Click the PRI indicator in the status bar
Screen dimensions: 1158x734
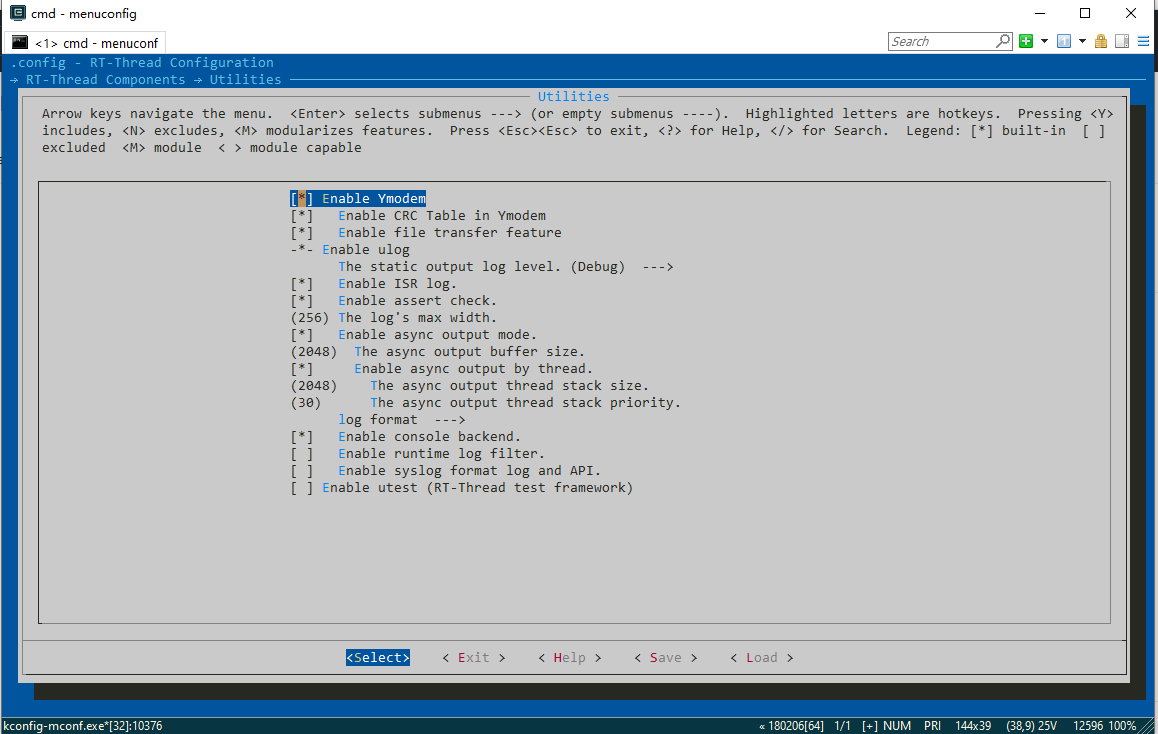[x=932, y=725]
